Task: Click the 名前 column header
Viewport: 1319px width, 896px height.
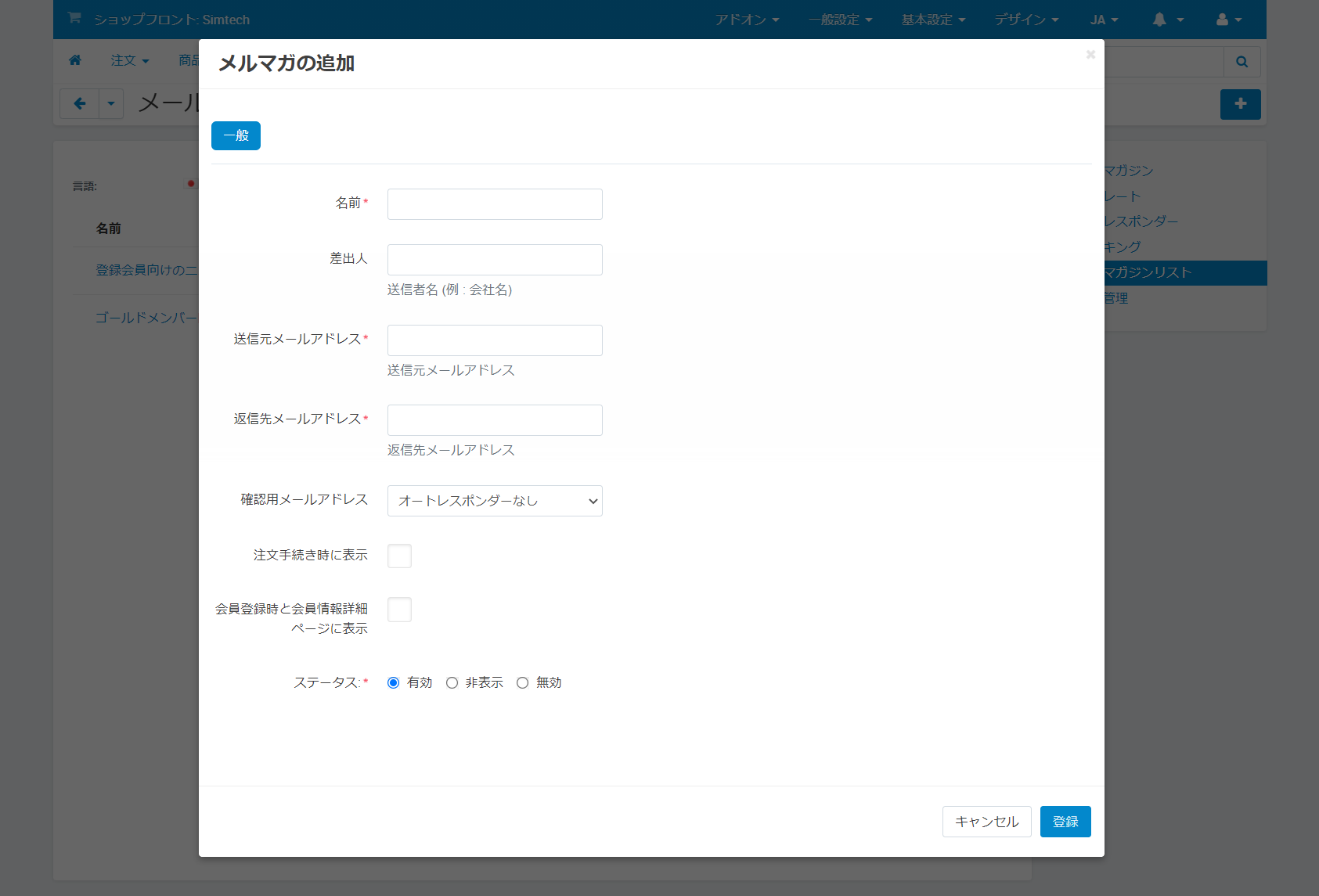Action: (x=108, y=228)
